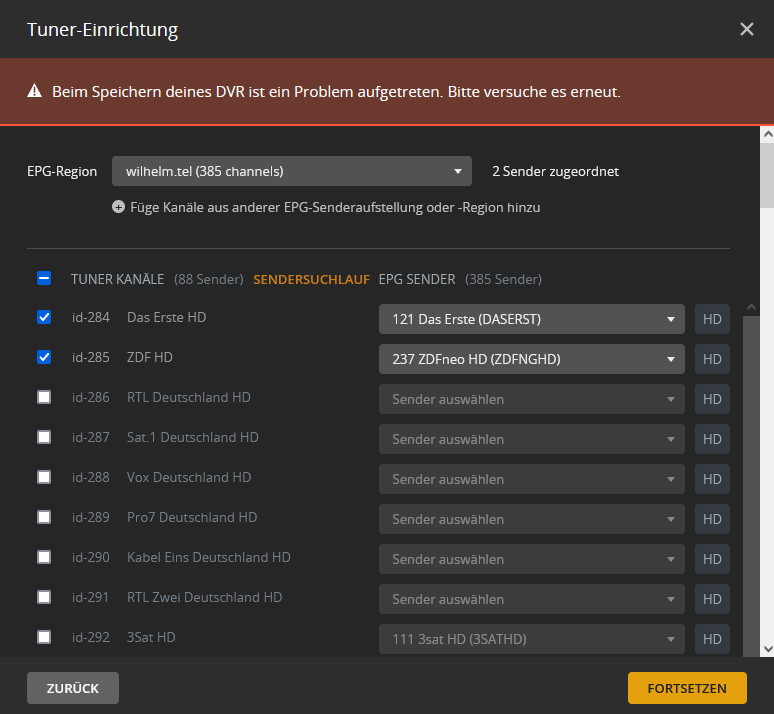Viewport: 774px width, 714px height.
Task: Click 'Füge Kanäle aus anderer EPG-Senderaufstellung' link
Action: (335, 207)
